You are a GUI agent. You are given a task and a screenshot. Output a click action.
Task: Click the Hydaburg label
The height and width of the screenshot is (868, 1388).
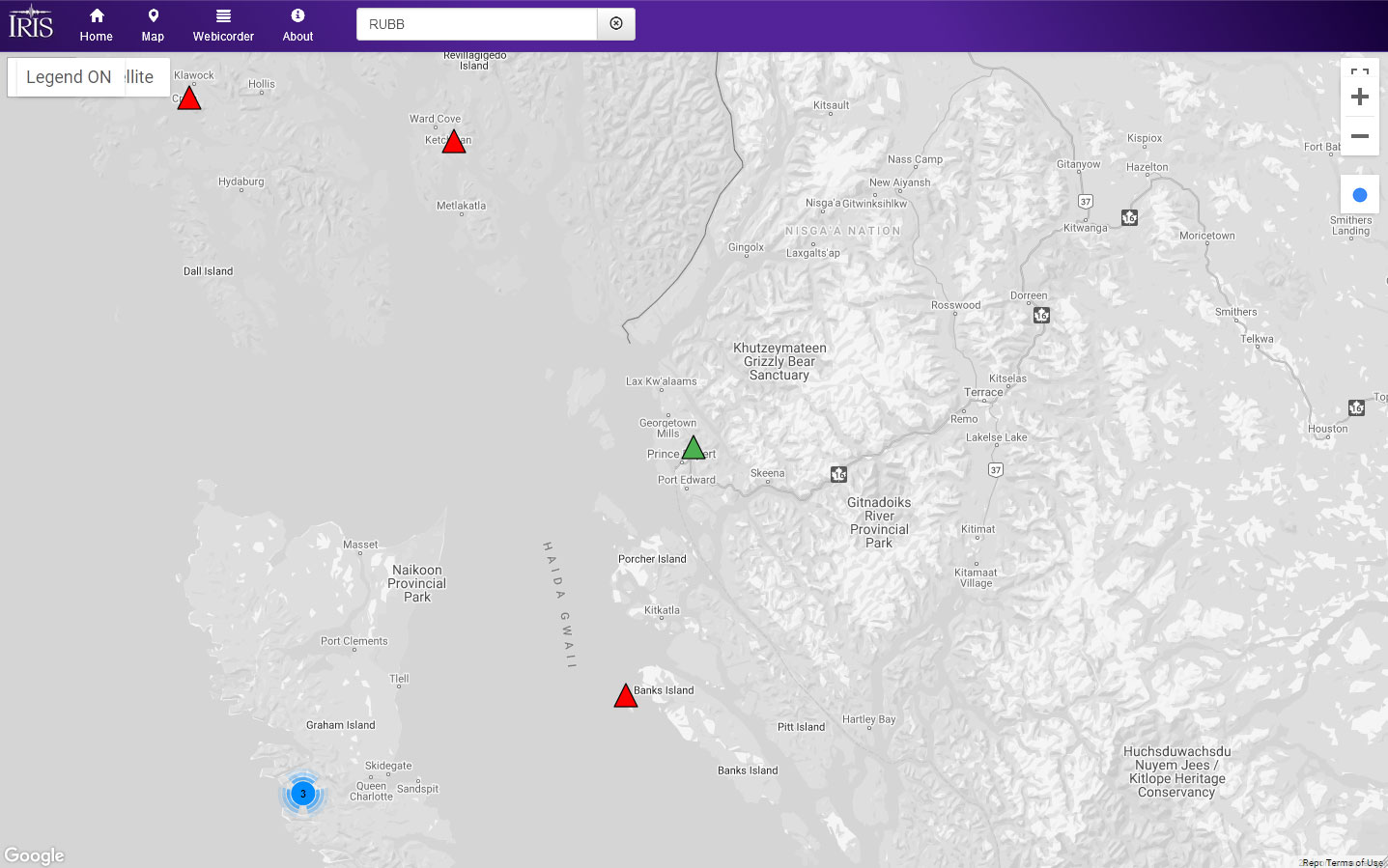point(241,182)
